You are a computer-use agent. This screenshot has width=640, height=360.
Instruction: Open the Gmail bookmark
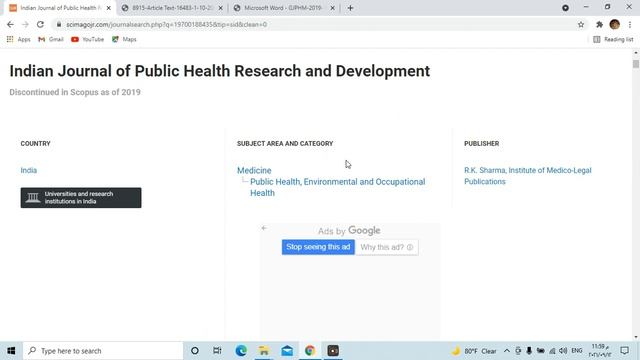click(51, 39)
